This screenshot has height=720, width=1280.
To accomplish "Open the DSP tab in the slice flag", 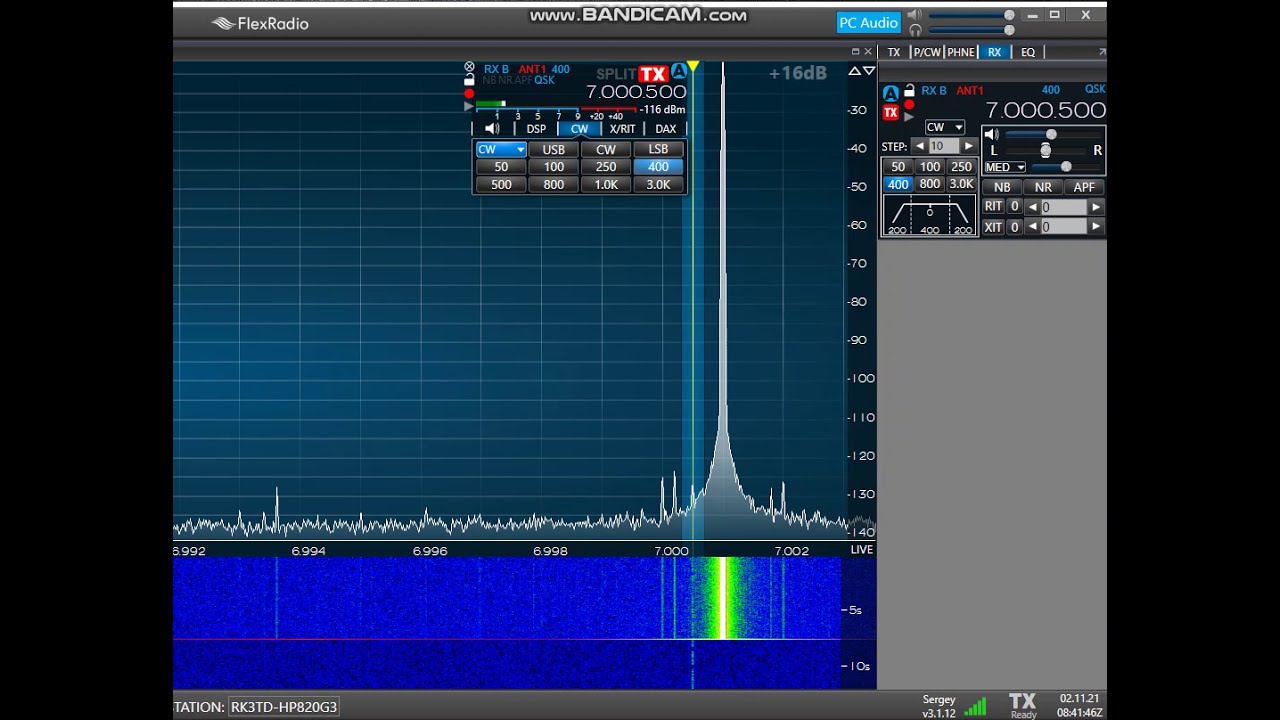I will (536, 129).
